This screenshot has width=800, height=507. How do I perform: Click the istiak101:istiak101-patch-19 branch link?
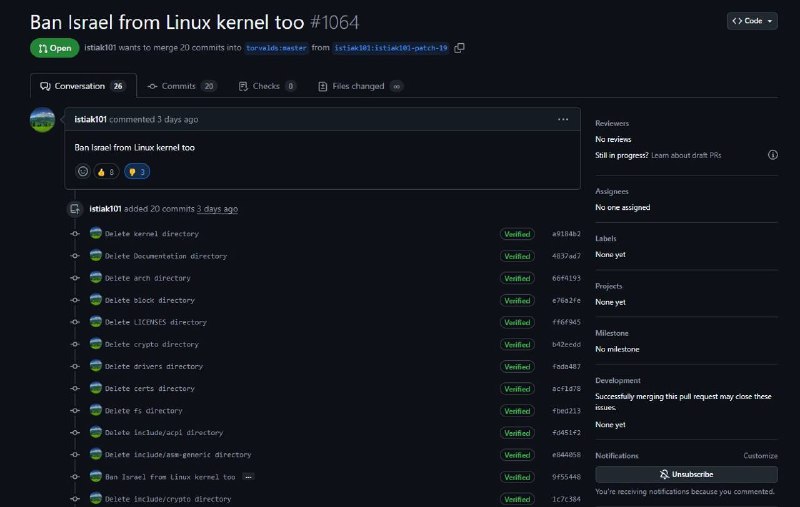click(391, 48)
